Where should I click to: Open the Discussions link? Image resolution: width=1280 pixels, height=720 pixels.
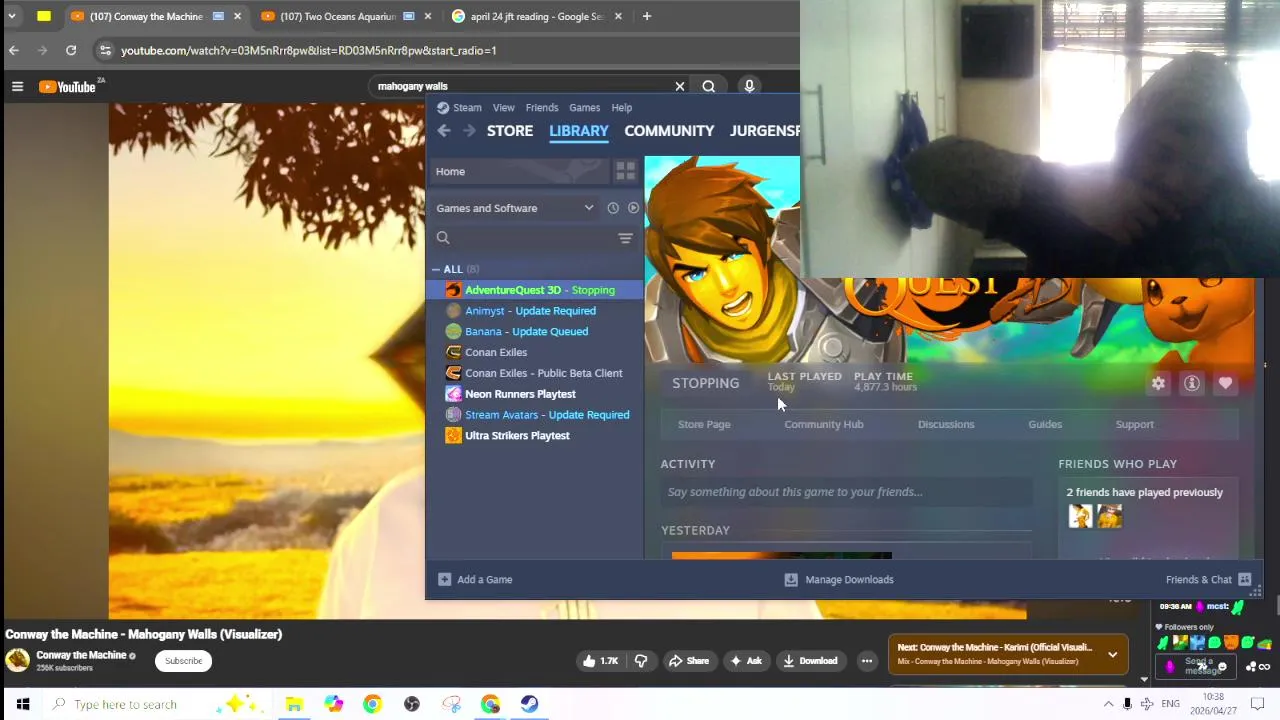coord(945,424)
